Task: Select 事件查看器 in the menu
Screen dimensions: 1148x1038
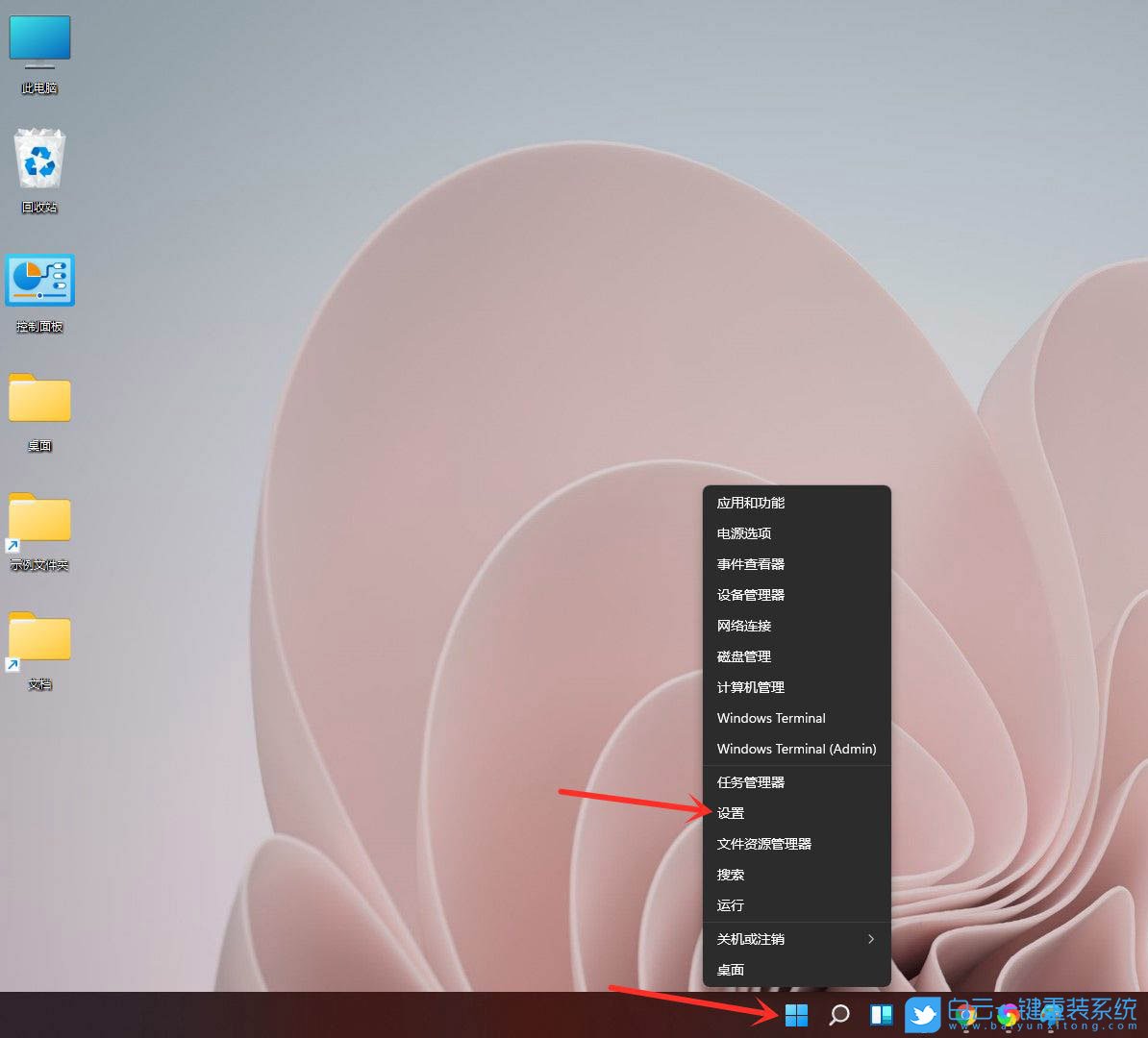Action: (x=750, y=564)
